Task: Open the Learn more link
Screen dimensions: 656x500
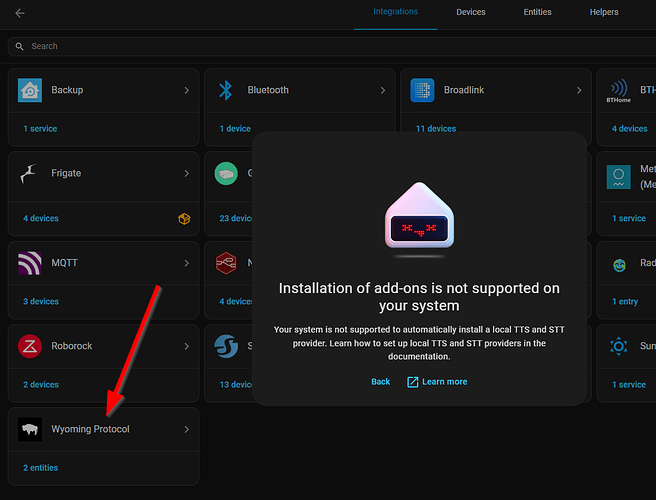Action: 437,382
